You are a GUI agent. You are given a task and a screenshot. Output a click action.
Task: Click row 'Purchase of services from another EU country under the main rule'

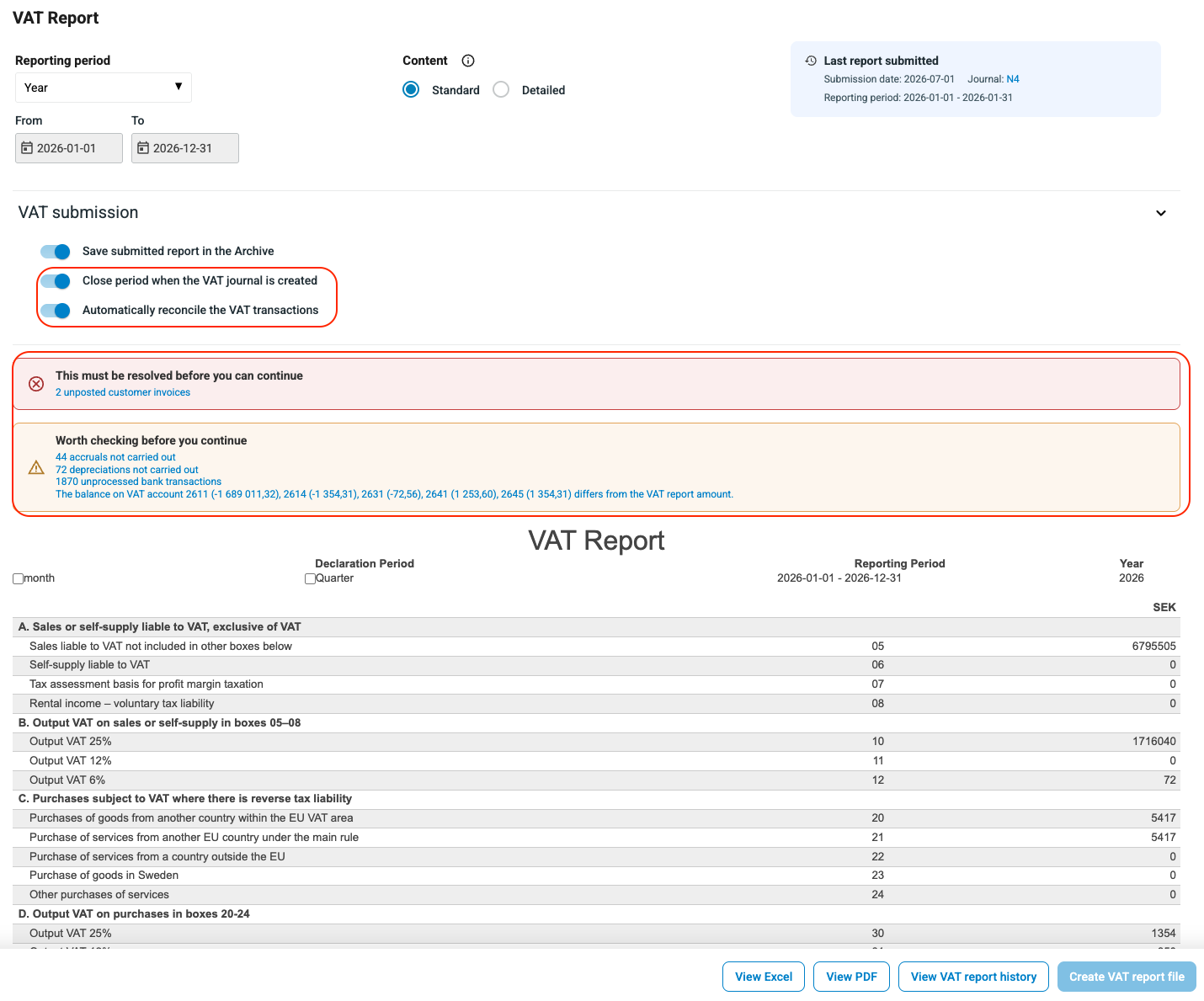pos(596,838)
